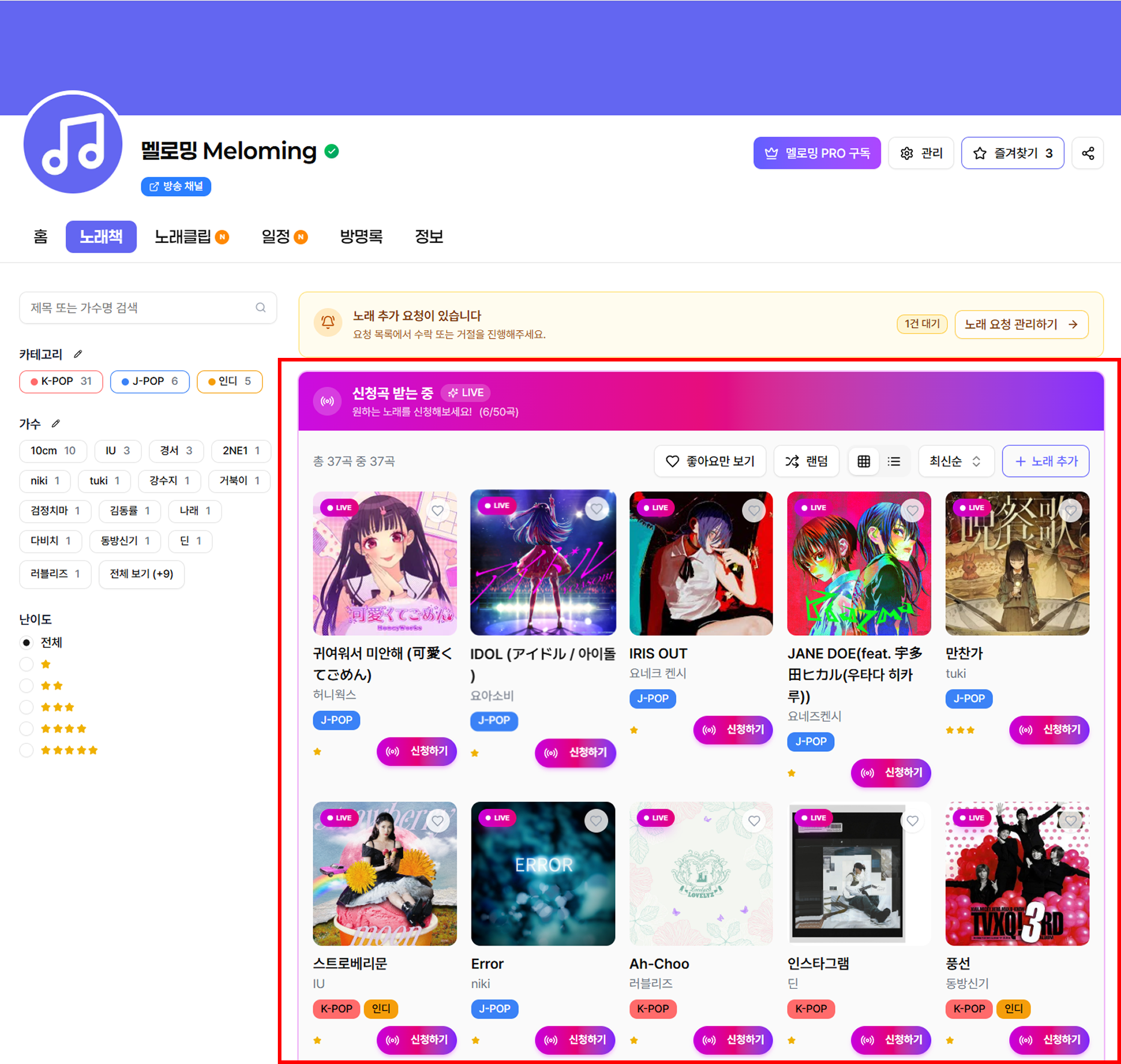Filter by artist 러블리즈 chip
Image resolution: width=1121 pixels, height=1064 pixels.
55,574
